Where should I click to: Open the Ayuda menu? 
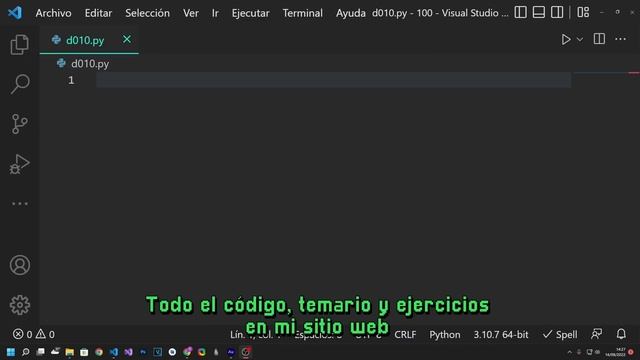[351, 13]
